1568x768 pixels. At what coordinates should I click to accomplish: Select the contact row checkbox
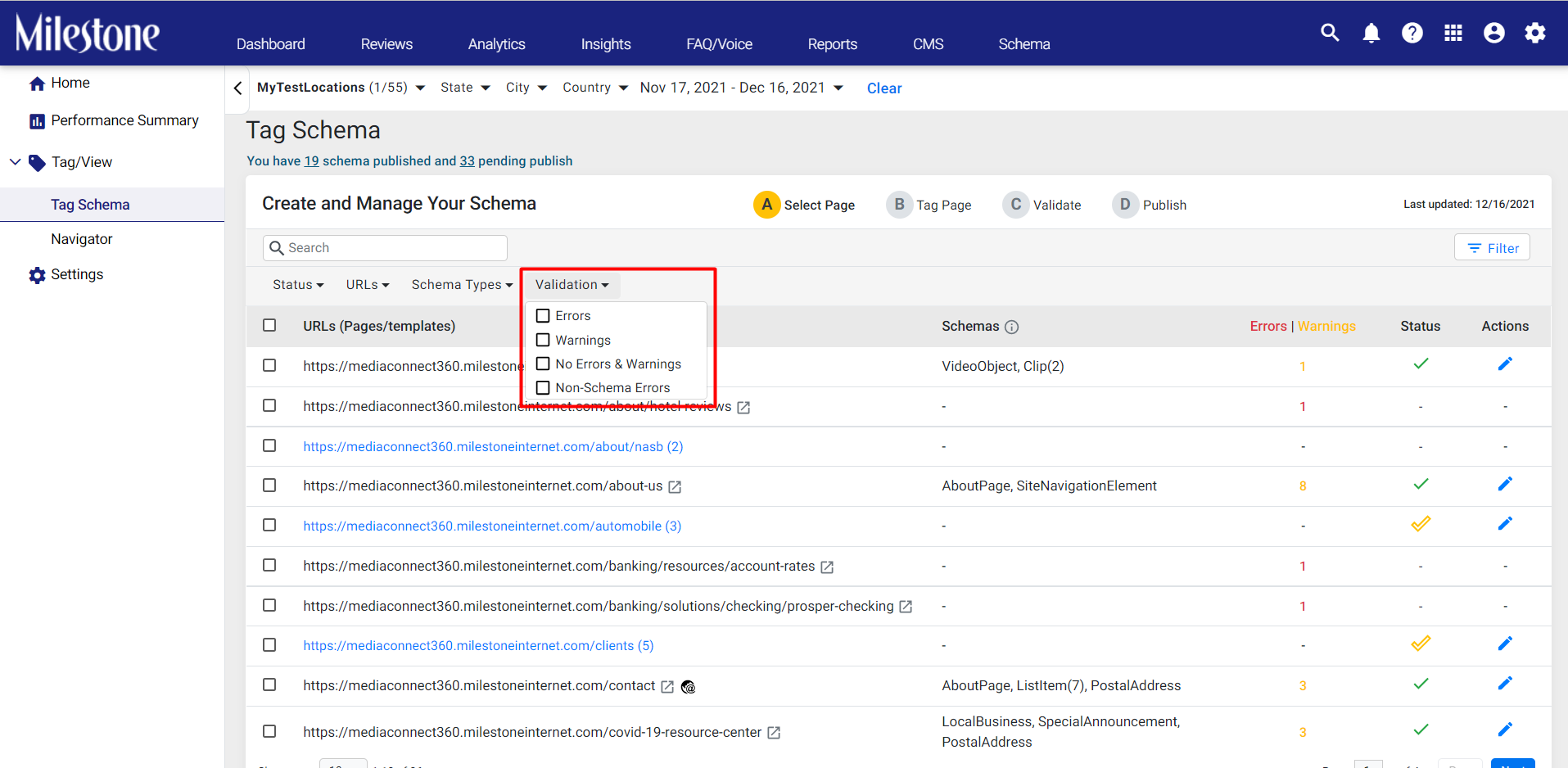coord(269,684)
